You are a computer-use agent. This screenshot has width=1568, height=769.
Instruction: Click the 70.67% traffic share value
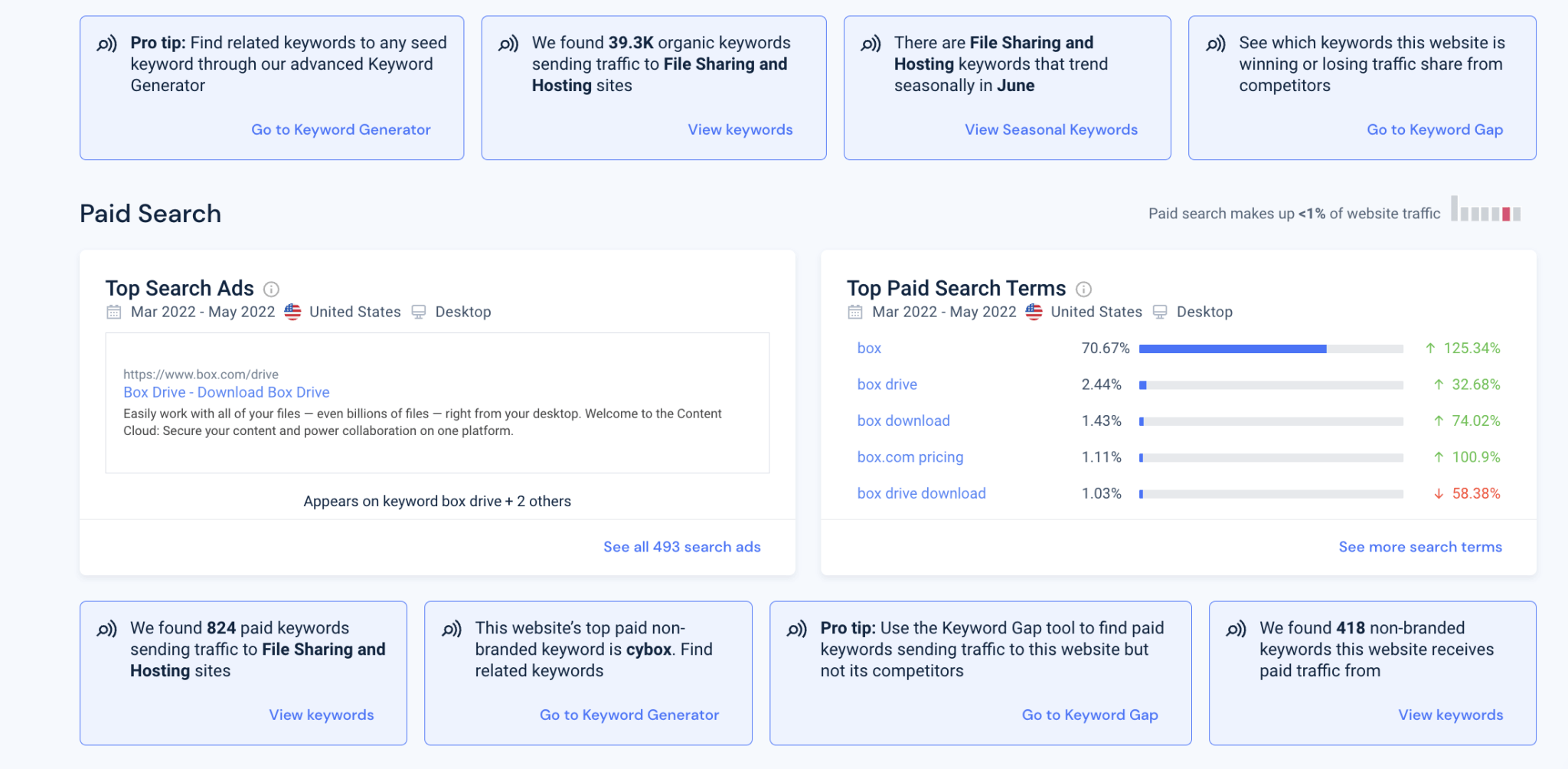point(1106,348)
